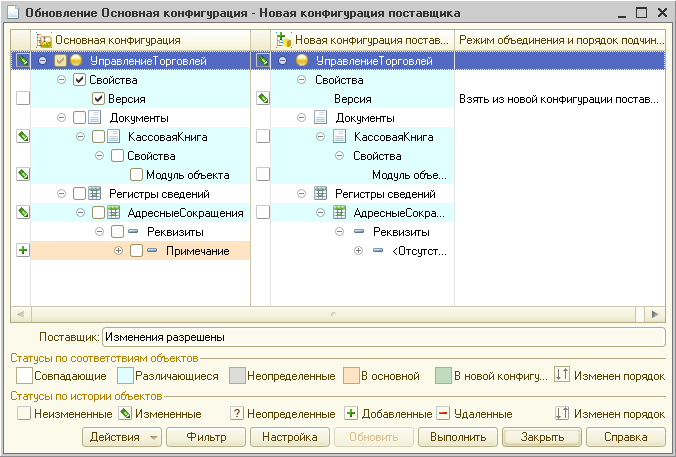Click the Регистры сведений table icon in right pane
The image size is (676, 457).
tap(320, 194)
